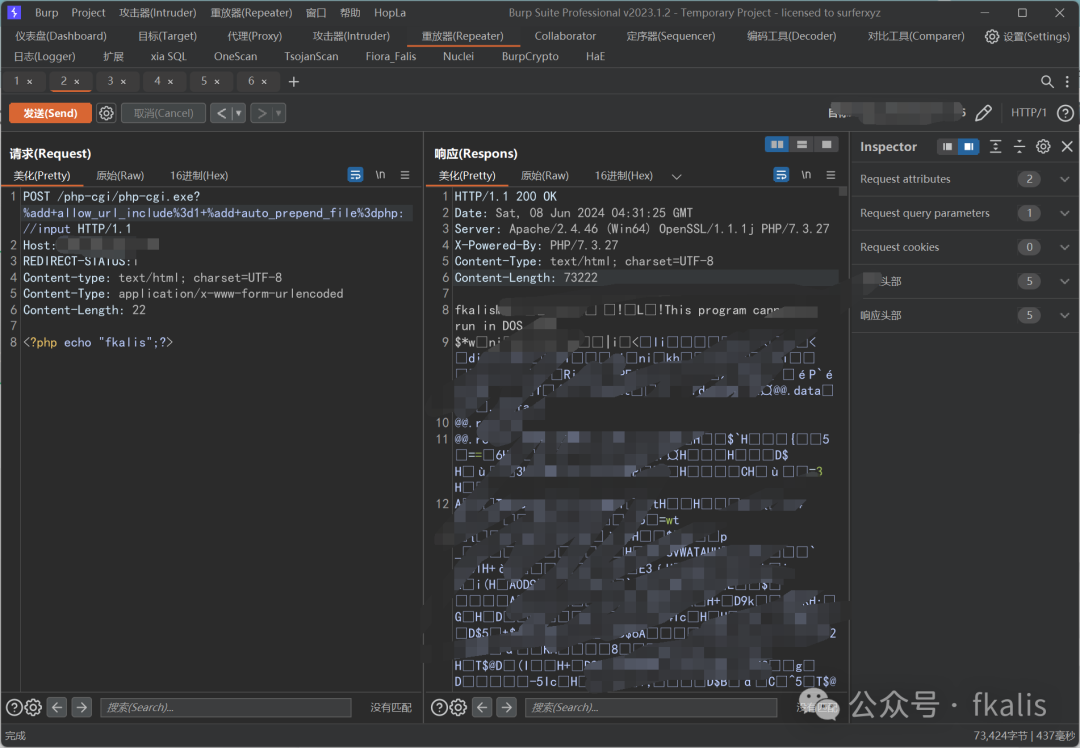The width and height of the screenshot is (1080, 748).
Task: Select side-by-side split layout view
Action: [x=778, y=145]
